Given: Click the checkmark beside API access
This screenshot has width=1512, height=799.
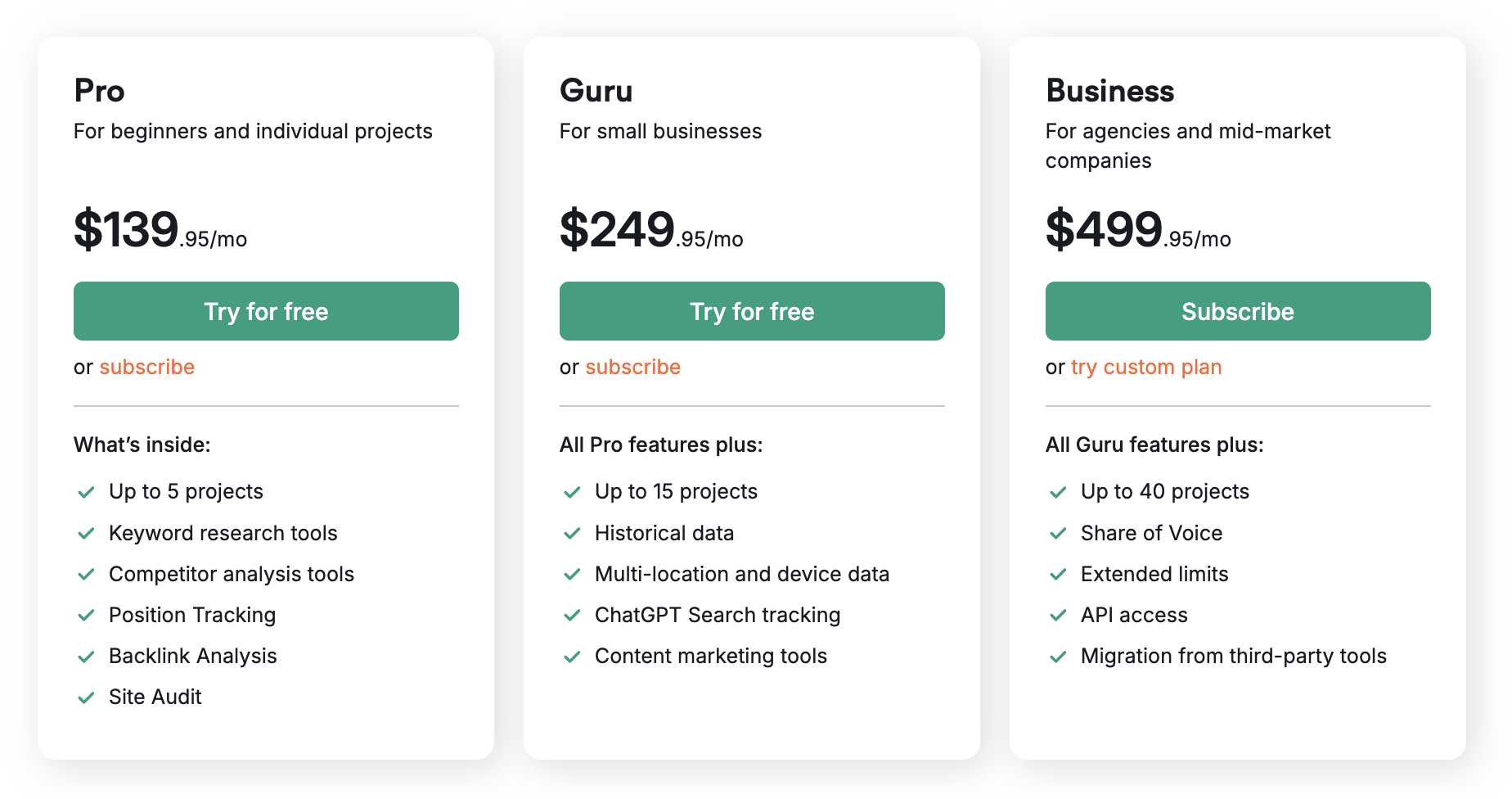Looking at the screenshot, I should point(1056,615).
